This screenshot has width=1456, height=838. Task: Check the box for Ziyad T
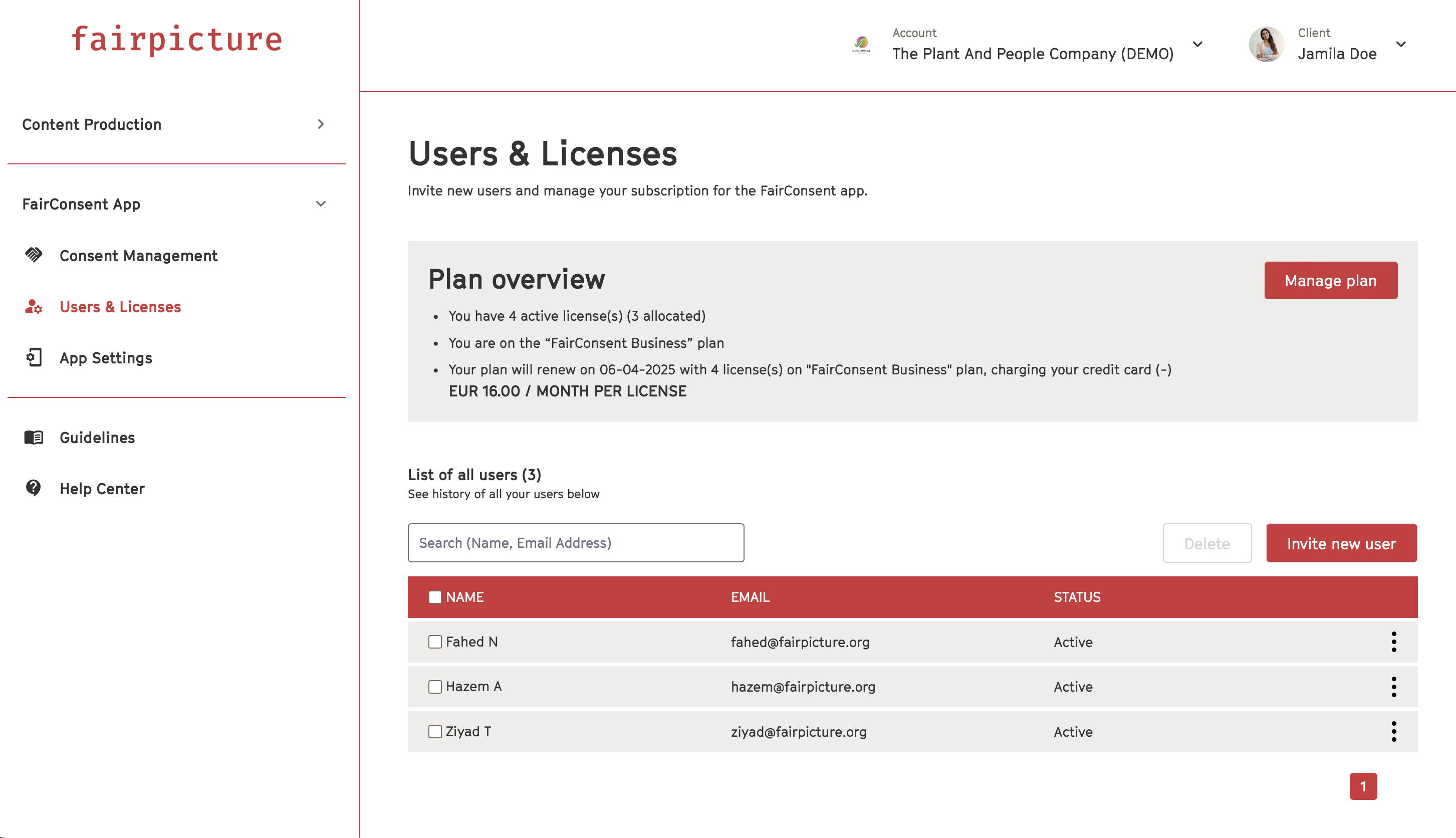click(435, 732)
